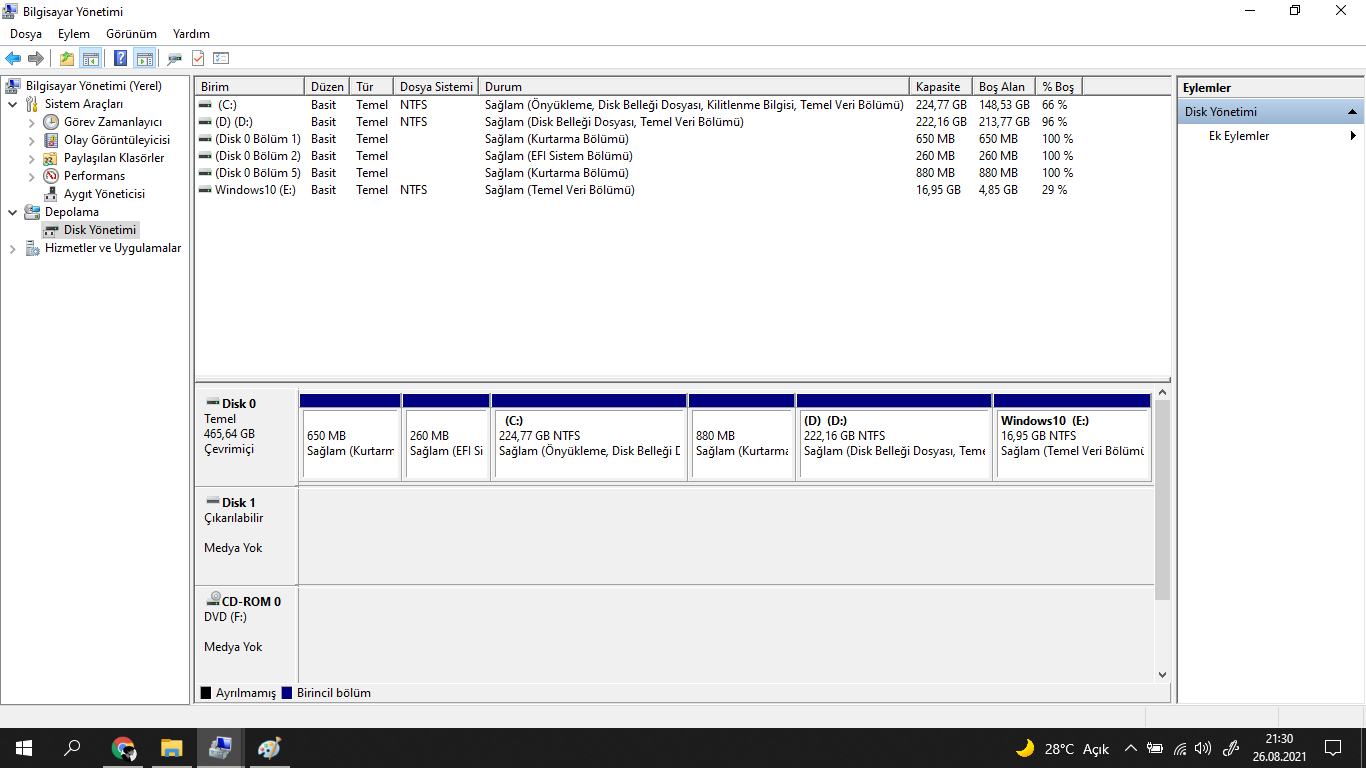Screen dimensions: 1366x768
Task: Expand the Olay Görüntüleyicisi node
Action: click(x=31, y=140)
